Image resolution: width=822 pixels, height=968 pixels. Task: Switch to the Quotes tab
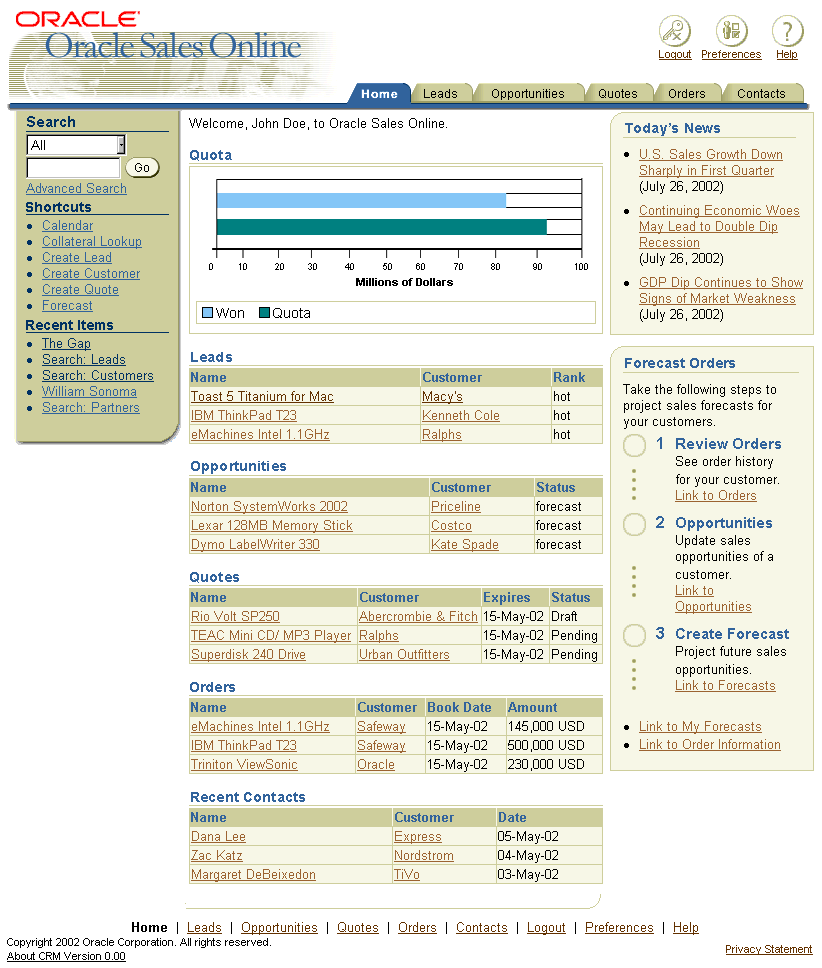tap(618, 93)
